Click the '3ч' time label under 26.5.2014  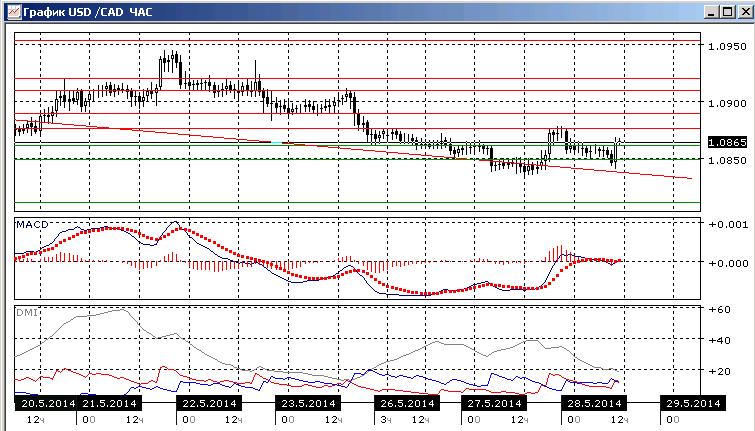386,420
